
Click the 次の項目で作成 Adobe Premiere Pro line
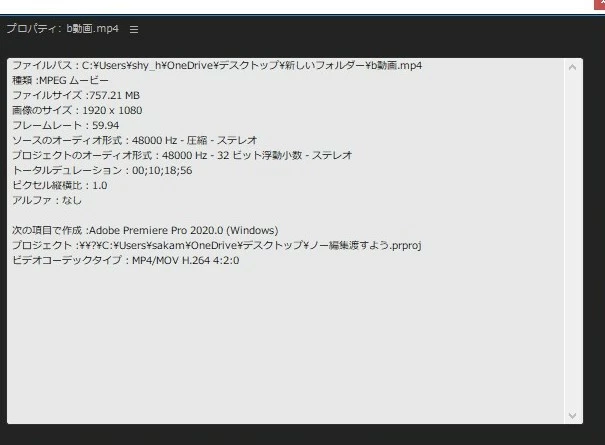pyautogui.click(x=145, y=230)
